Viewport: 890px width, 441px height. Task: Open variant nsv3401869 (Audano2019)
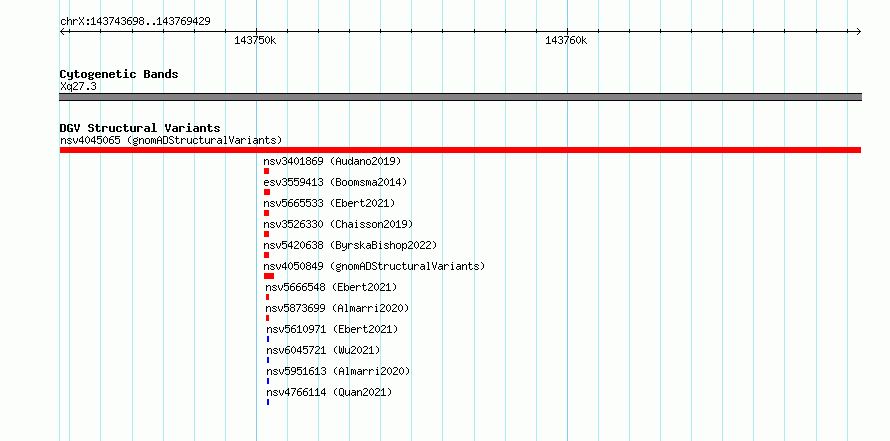(332, 161)
